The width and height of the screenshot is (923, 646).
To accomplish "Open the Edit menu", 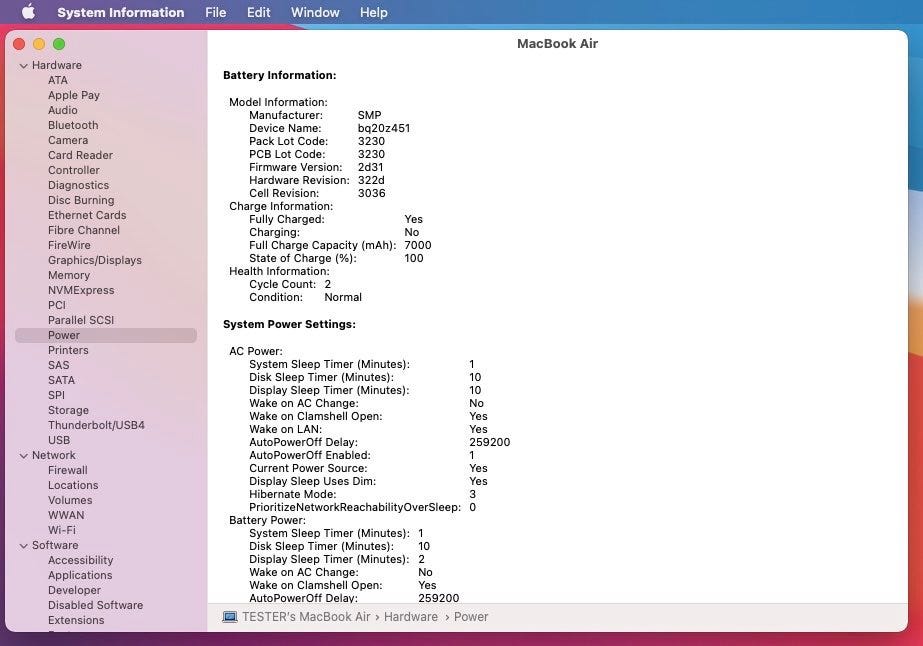I will (258, 12).
